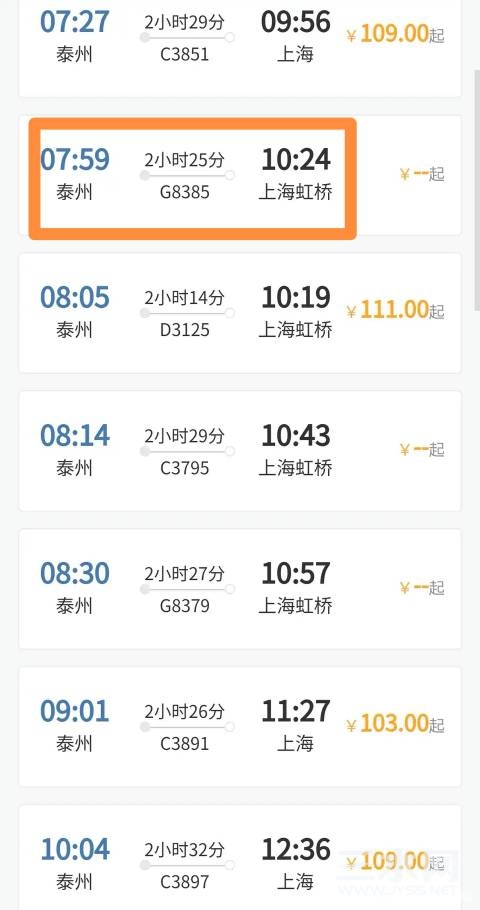Tap the empty price for C3795
Screen dimensions: 480x910
pyautogui.click(x=422, y=449)
